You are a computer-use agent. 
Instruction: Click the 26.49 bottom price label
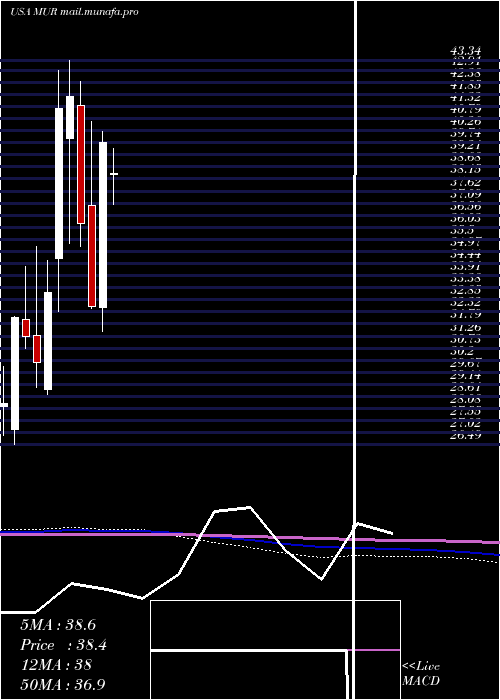465,435
